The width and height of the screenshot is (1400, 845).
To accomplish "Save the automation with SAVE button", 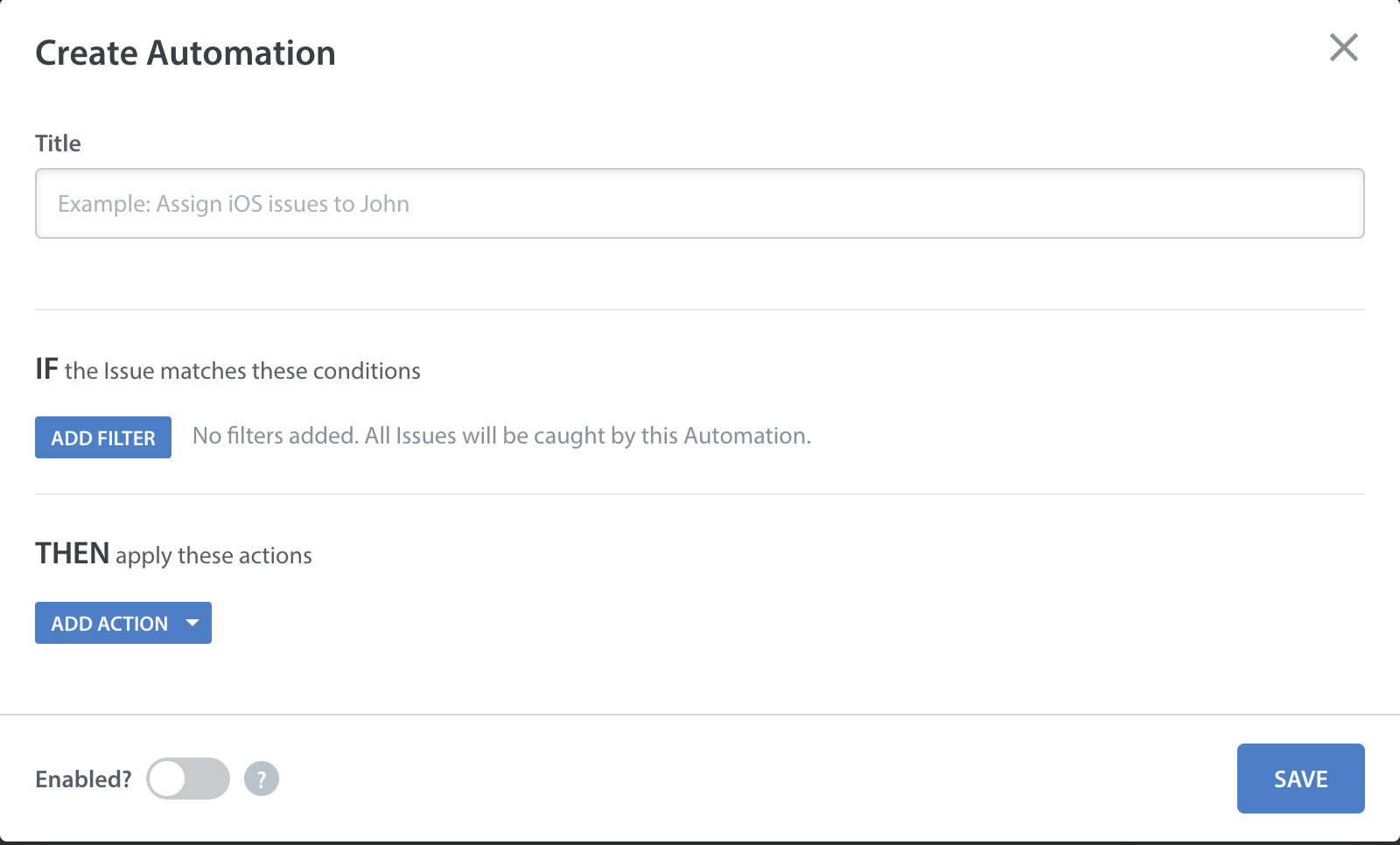I will tap(1300, 779).
